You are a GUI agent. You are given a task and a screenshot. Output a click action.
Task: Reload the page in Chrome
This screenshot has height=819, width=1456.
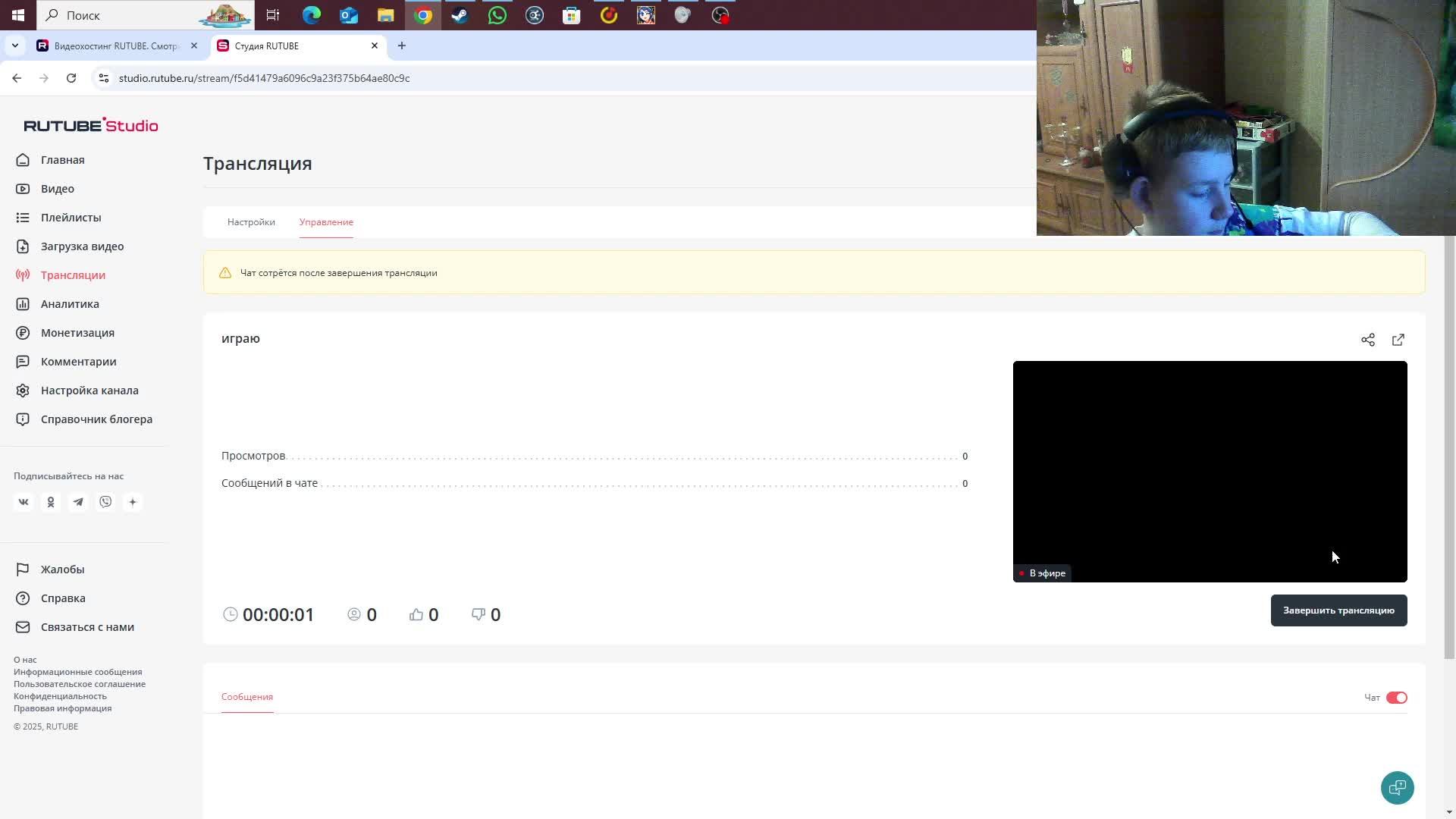tap(71, 78)
